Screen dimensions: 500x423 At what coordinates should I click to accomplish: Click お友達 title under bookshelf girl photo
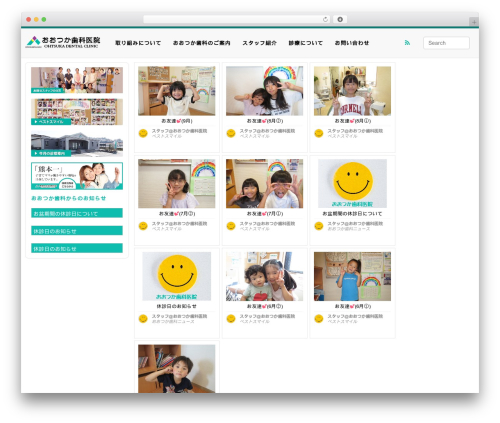[x=177, y=121]
